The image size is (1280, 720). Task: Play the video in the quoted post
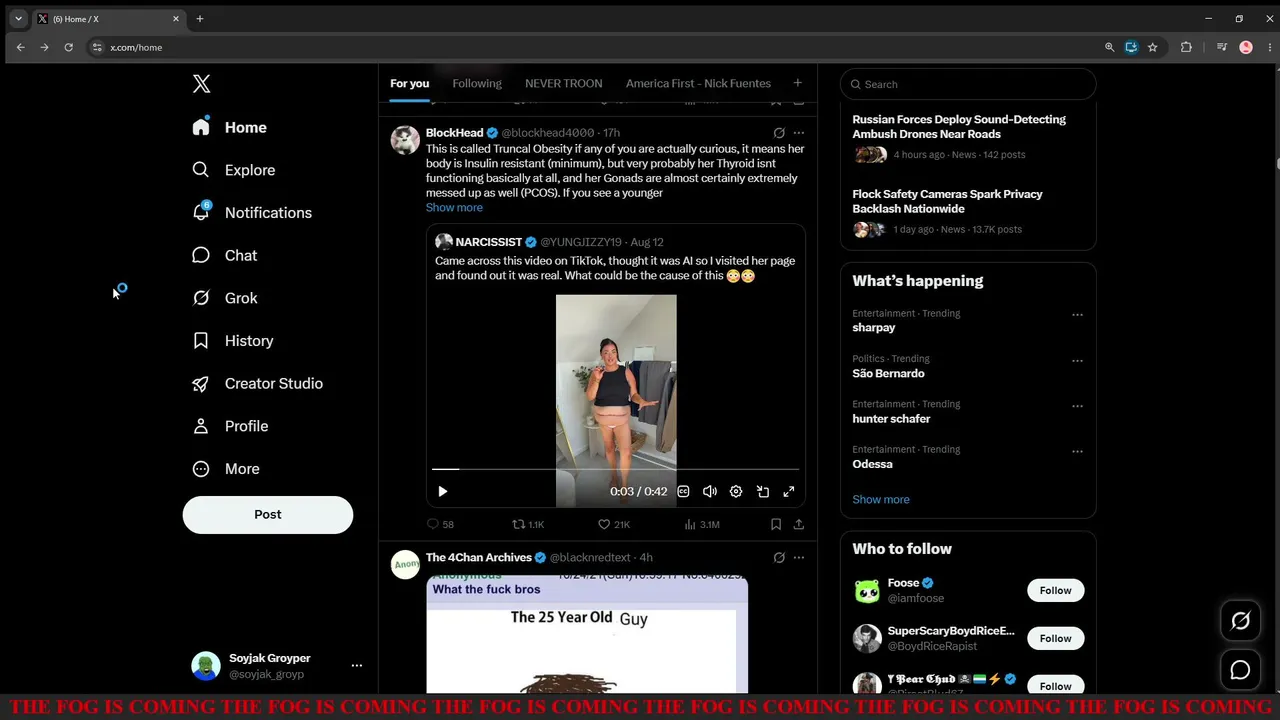coord(443,491)
